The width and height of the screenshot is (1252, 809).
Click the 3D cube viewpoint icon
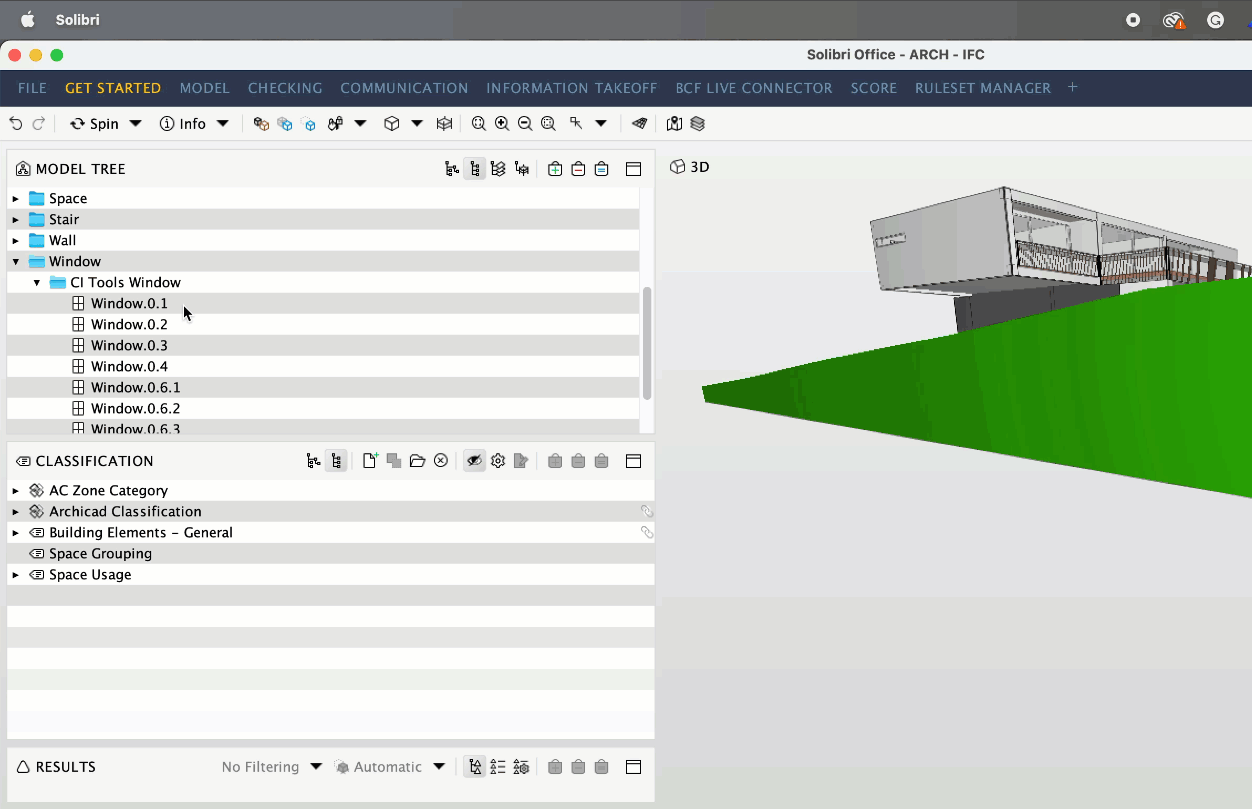pos(393,124)
